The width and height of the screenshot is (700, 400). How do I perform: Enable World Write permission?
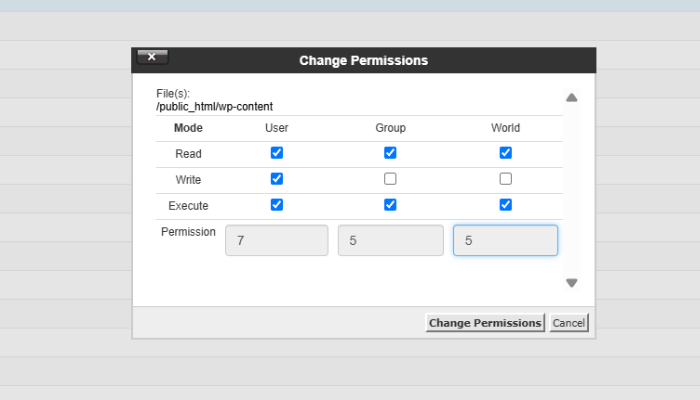tap(506, 179)
